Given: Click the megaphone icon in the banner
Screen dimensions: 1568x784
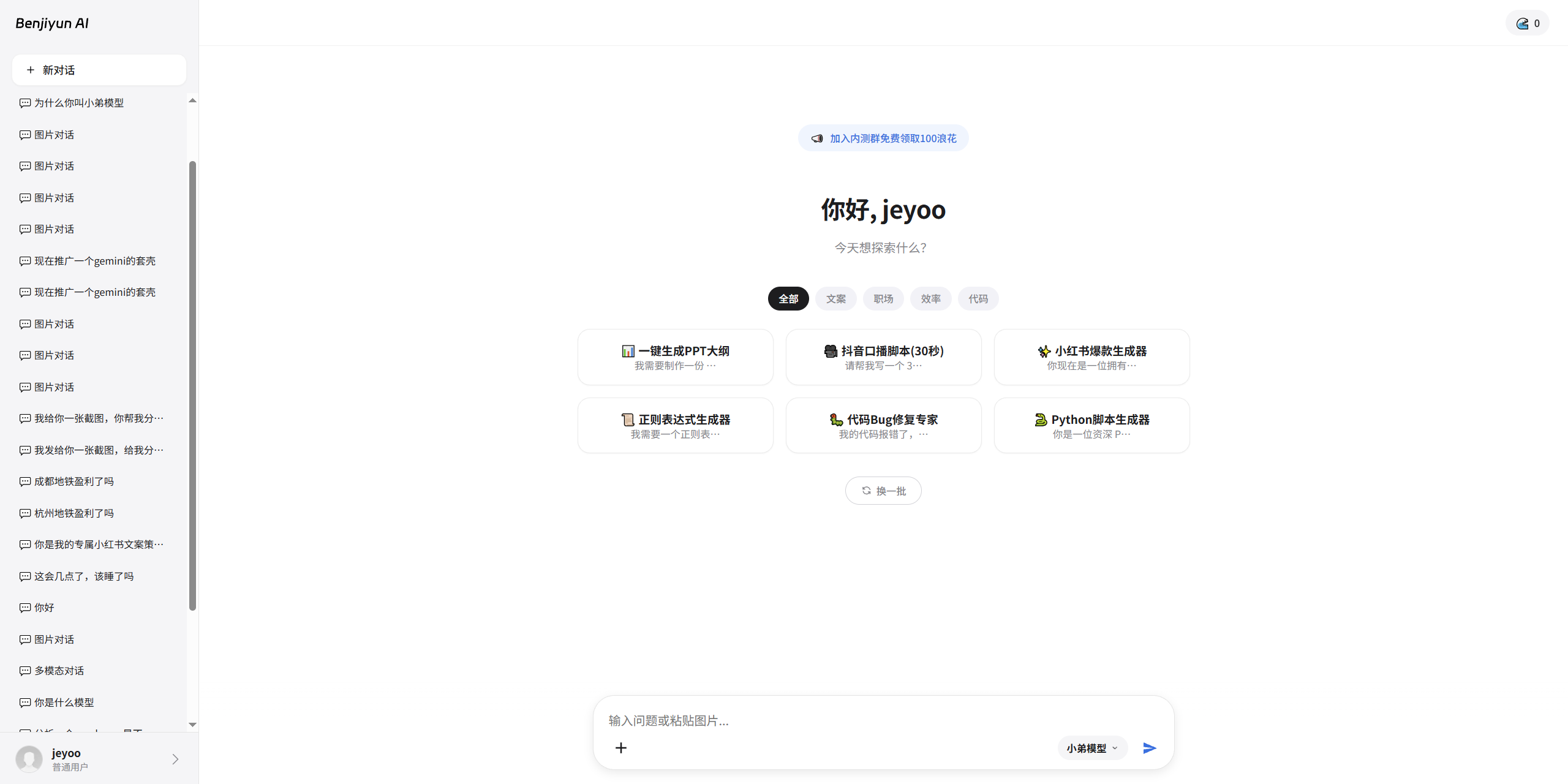Looking at the screenshot, I should tap(817, 138).
